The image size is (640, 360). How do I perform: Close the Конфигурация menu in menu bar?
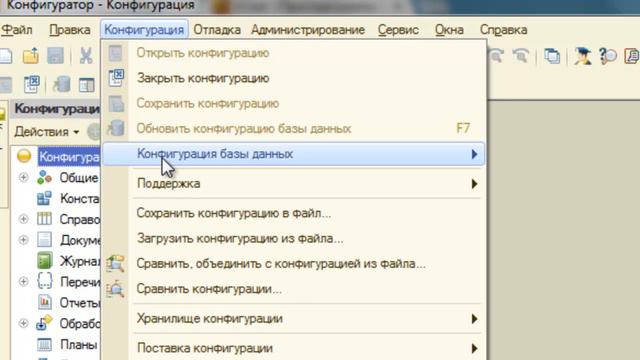[x=144, y=30]
